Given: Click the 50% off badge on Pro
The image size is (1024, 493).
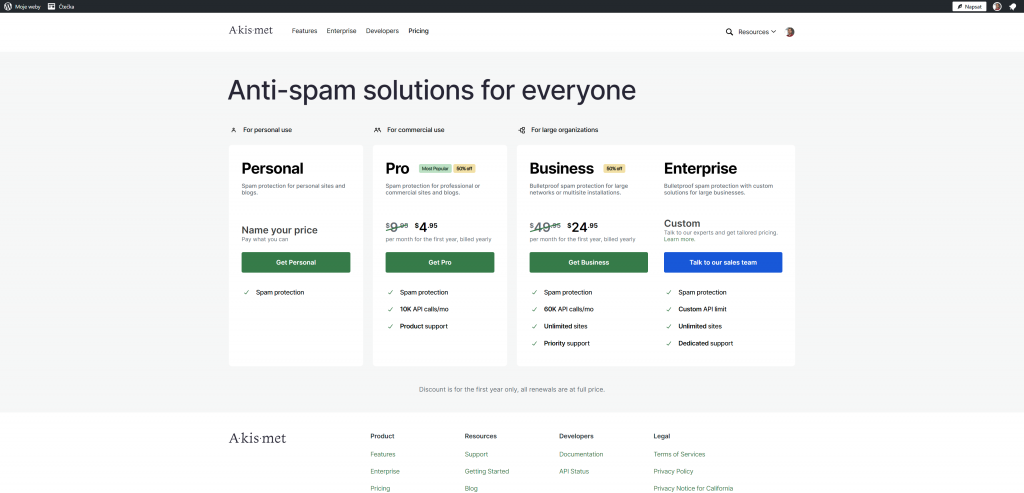Looking at the screenshot, I should pos(464,168).
